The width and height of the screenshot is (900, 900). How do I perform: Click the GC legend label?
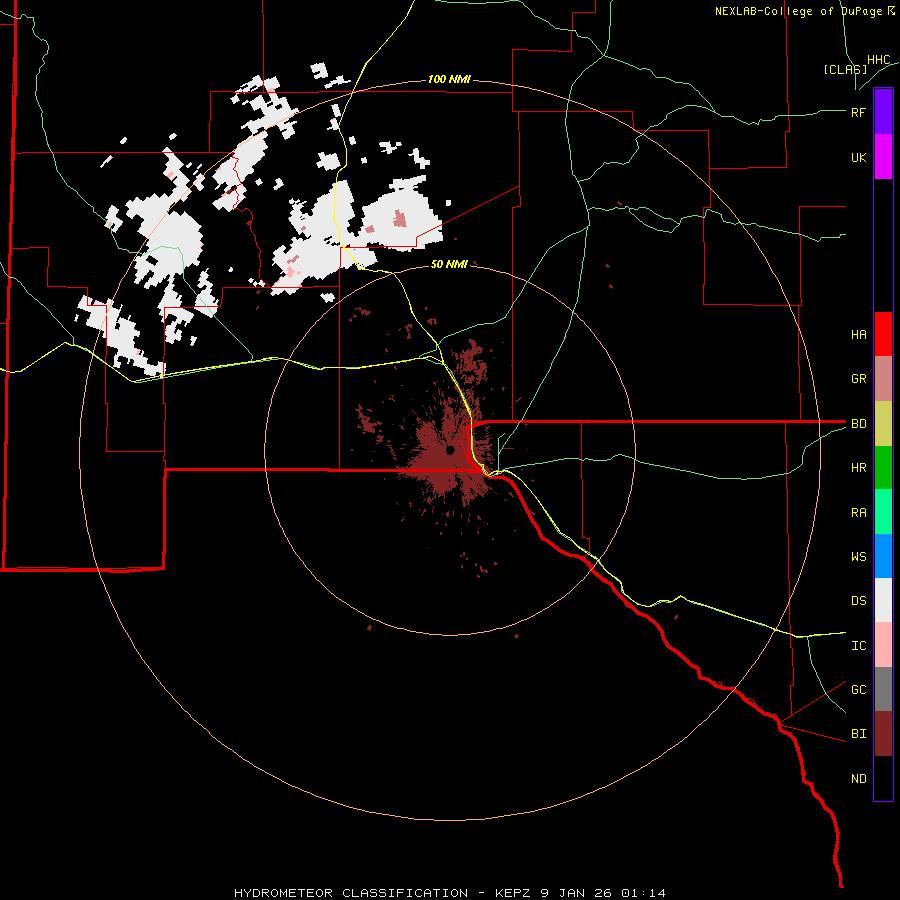click(858, 690)
